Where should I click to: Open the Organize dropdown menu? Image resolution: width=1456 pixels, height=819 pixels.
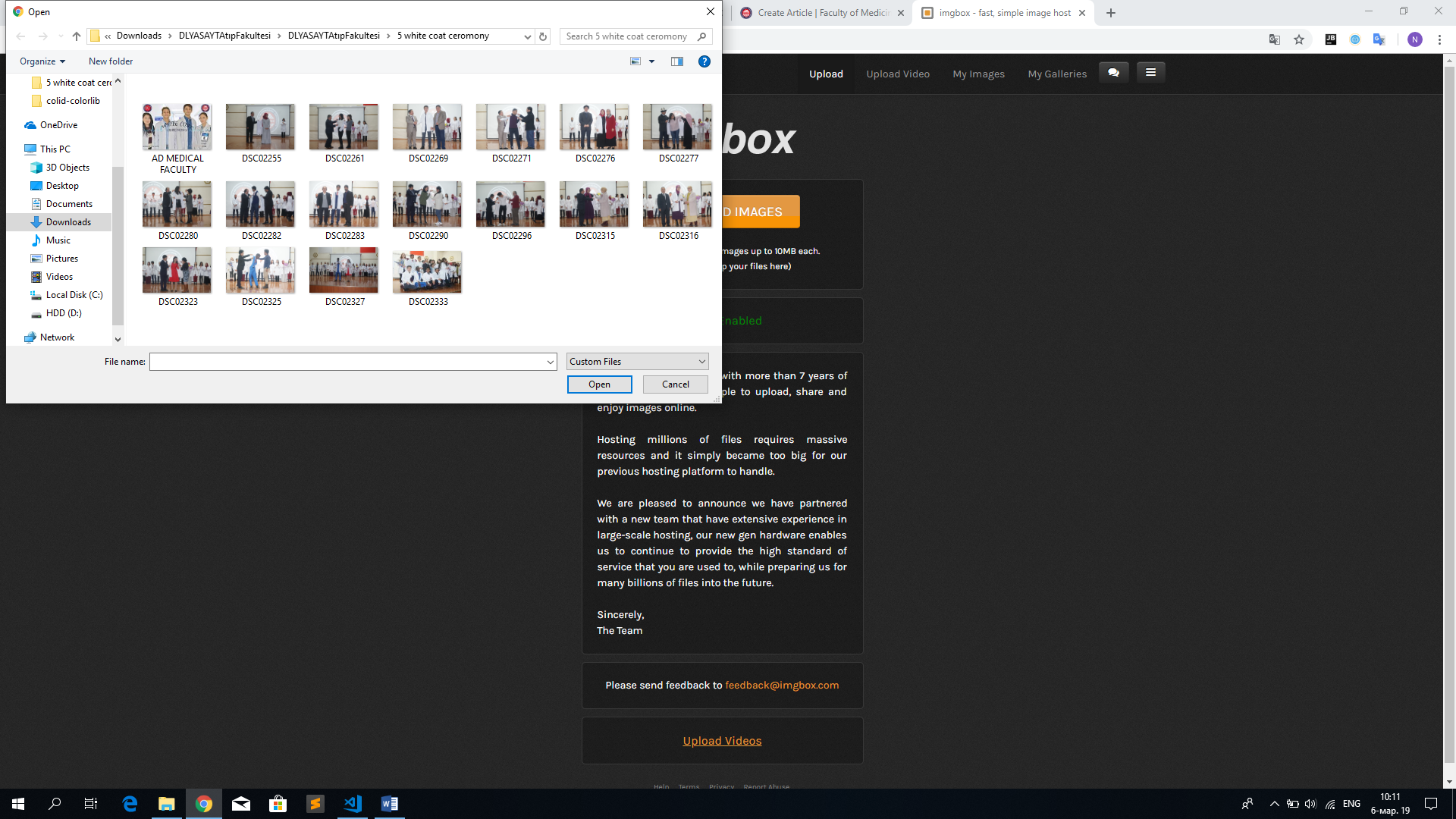(x=42, y=61)
